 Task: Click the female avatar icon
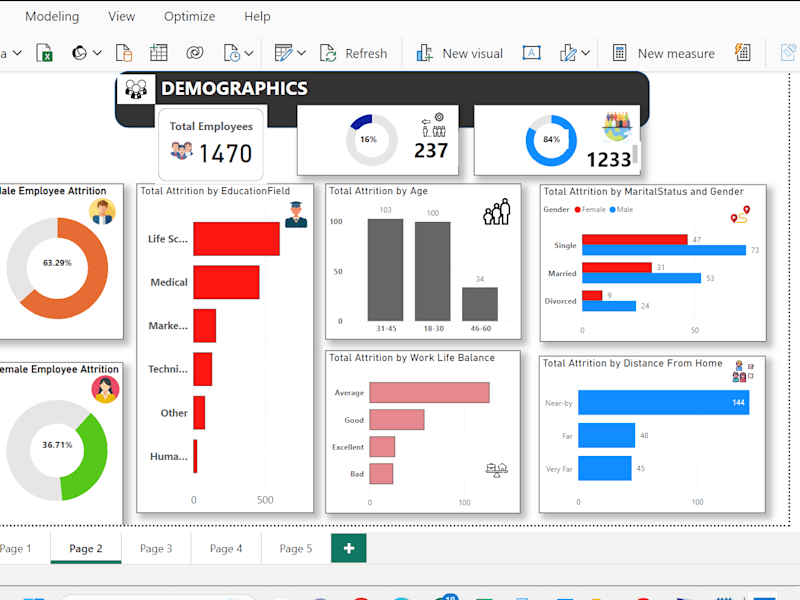105,389
